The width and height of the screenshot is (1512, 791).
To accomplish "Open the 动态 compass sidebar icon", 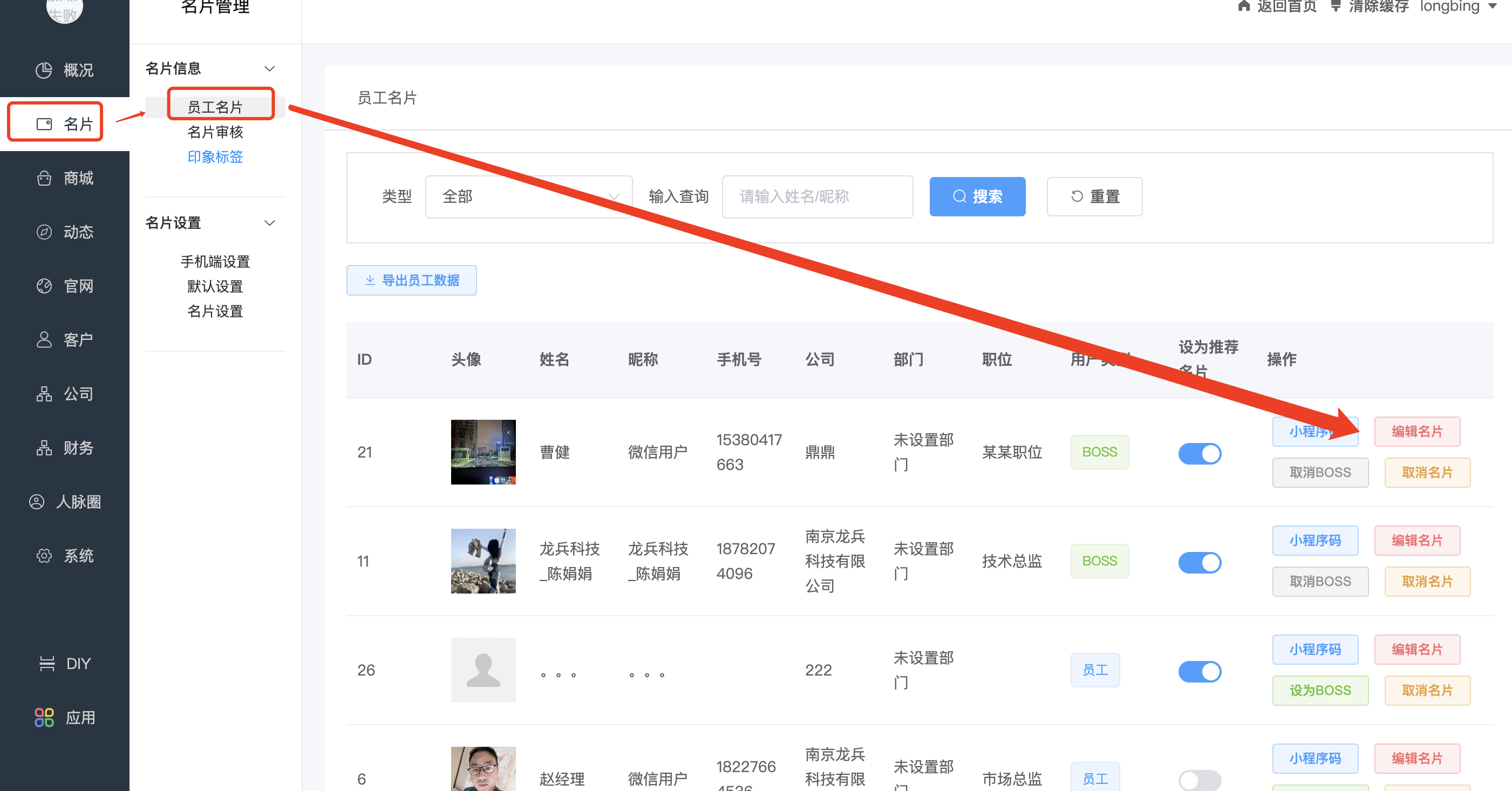I will pyautogui.click(x=44, y=233).
